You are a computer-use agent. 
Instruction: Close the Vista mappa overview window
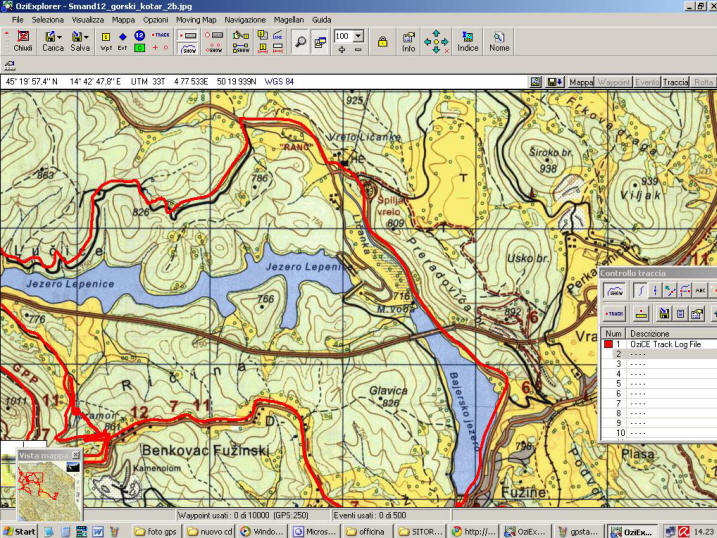tap(76, 455)
